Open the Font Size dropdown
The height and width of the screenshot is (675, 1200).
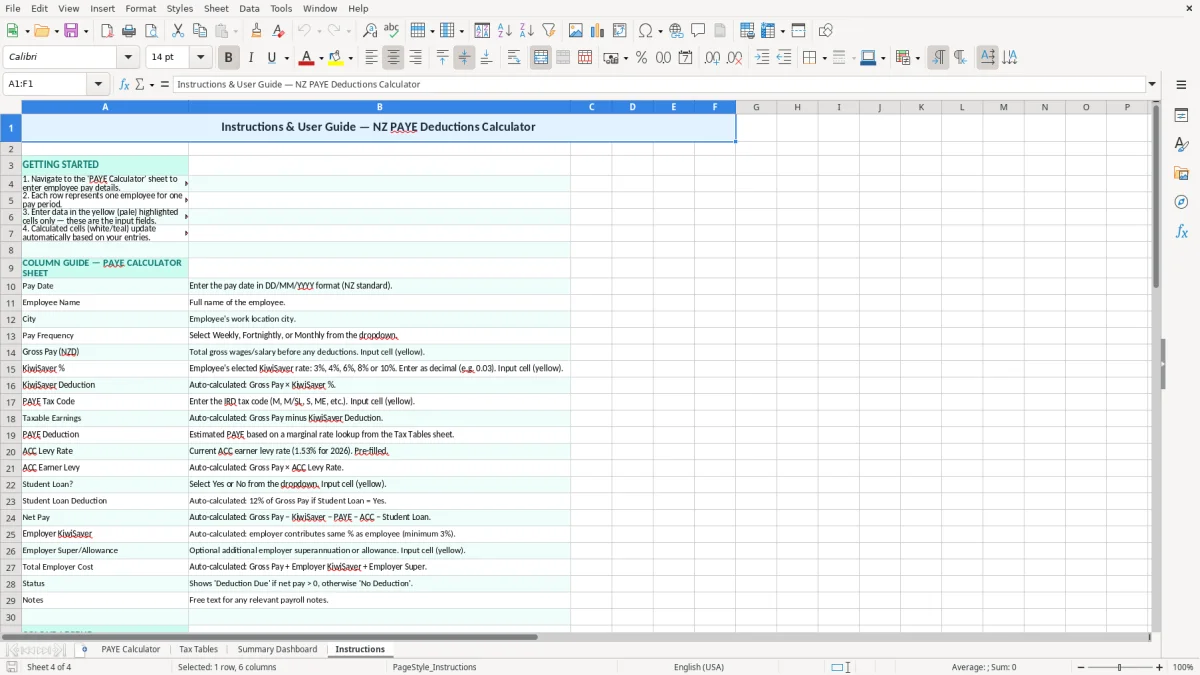200,58
